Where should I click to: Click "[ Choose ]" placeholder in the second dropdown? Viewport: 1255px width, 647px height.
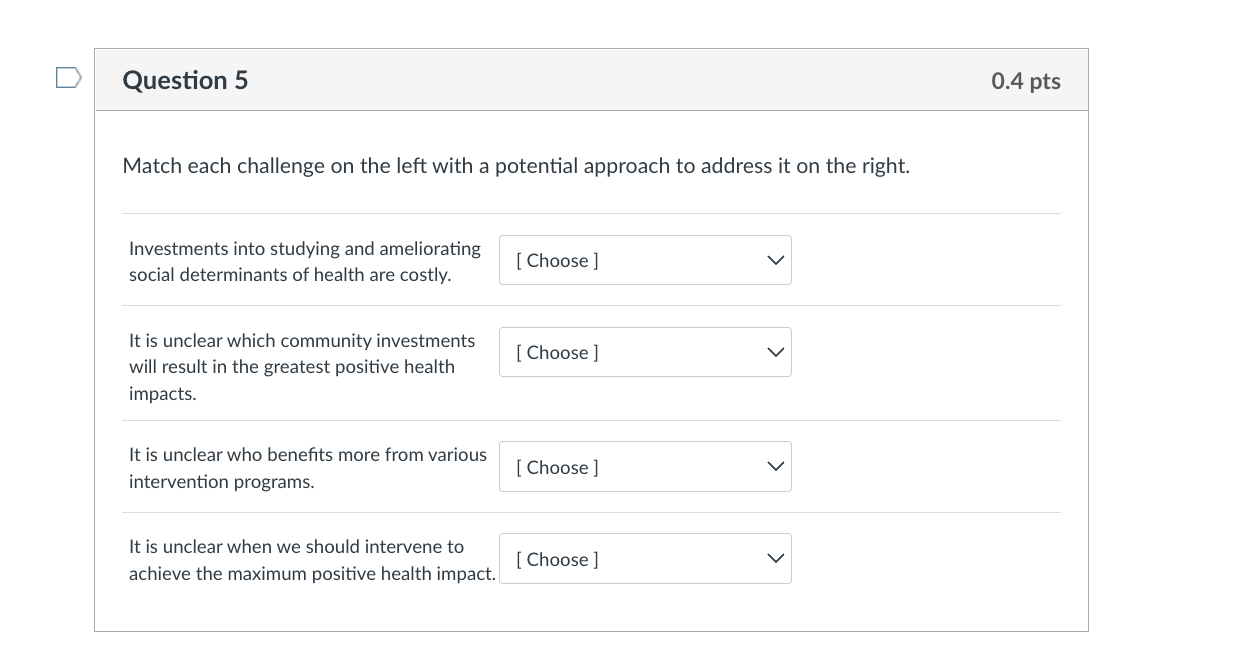tap(557, 352)
